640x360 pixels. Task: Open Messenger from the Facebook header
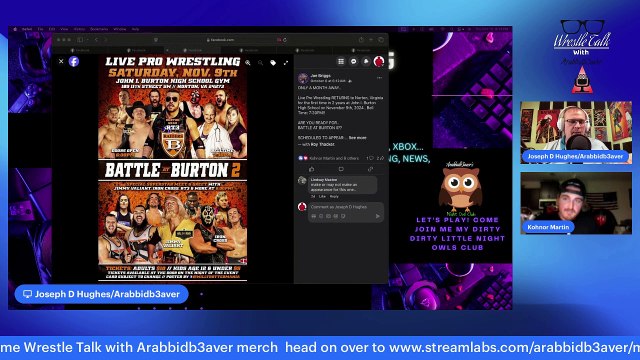353,61
